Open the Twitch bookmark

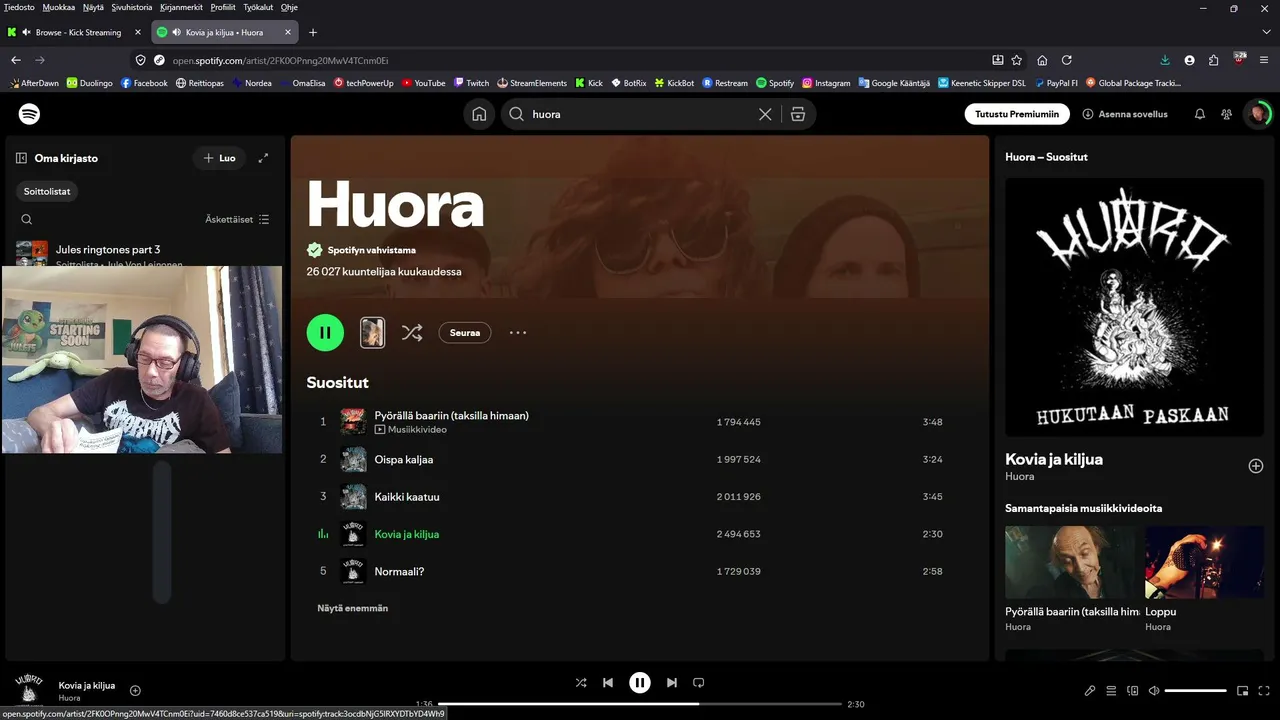click(471, 83)
